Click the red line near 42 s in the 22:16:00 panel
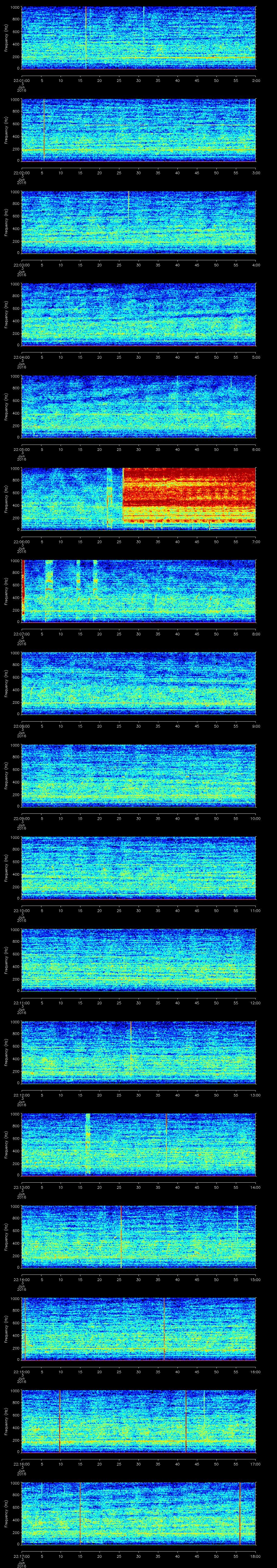This screenshot has width=277, height=1568. click(186, 1421)
